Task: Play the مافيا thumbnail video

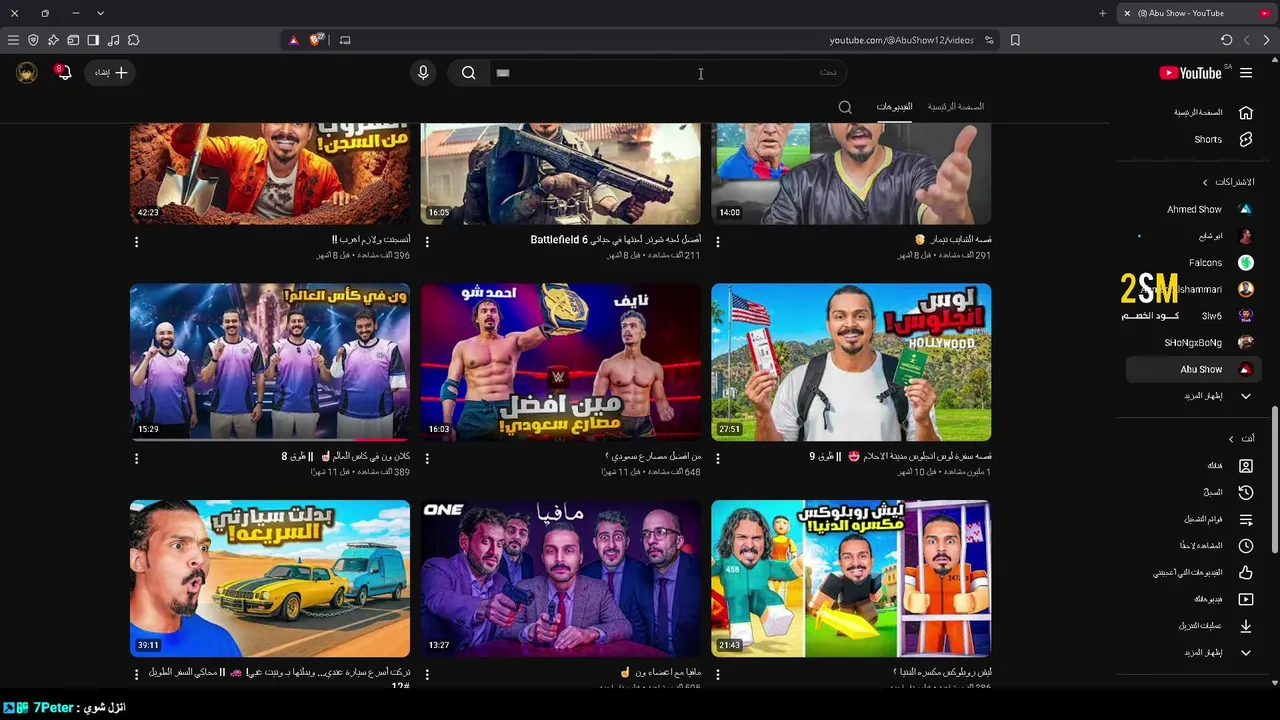Action: [561, 579]
